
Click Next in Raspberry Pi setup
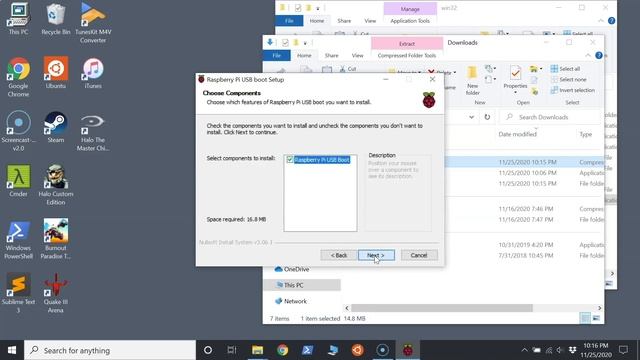(x=376, y=255)
